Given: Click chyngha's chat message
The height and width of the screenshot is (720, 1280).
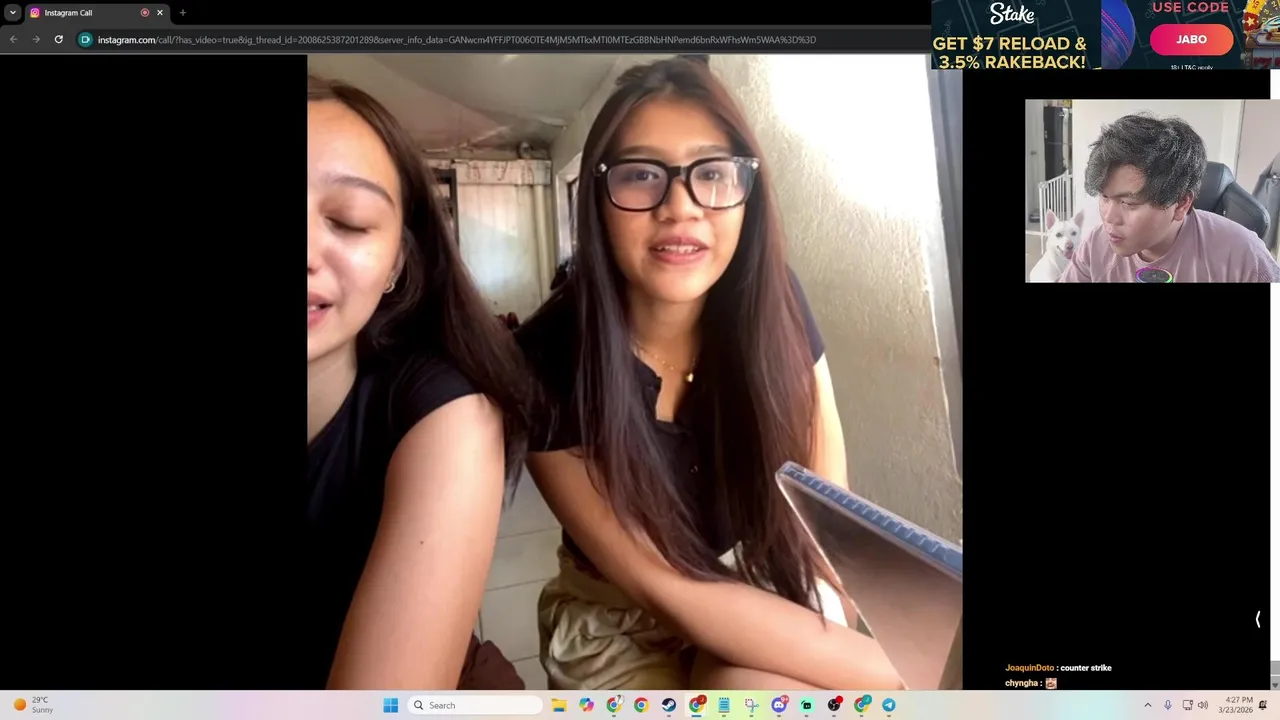Looking at the screenshot, I should [1031, 683].
